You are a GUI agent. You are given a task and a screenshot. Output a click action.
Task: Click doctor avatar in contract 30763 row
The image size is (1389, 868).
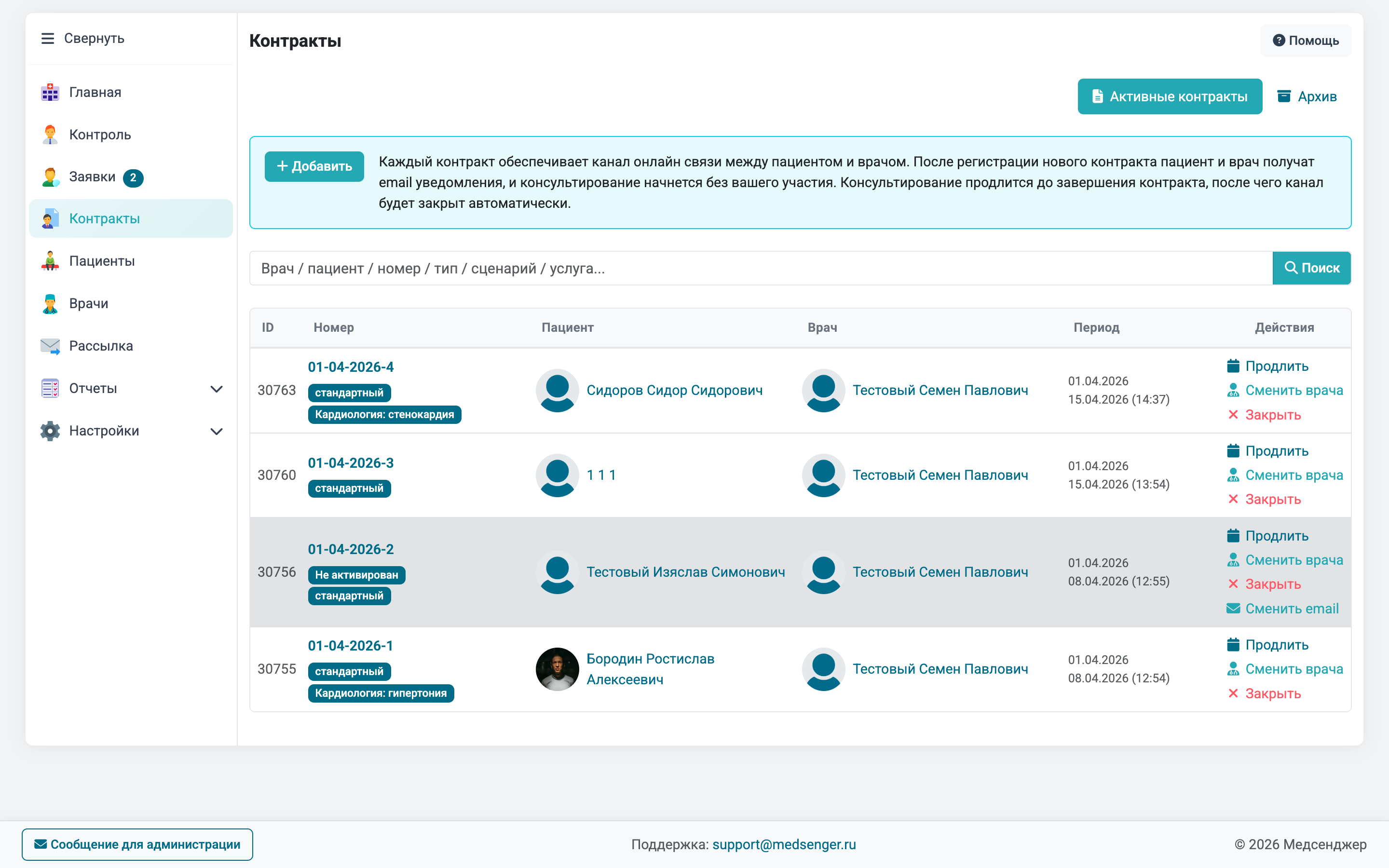[824, 391]
